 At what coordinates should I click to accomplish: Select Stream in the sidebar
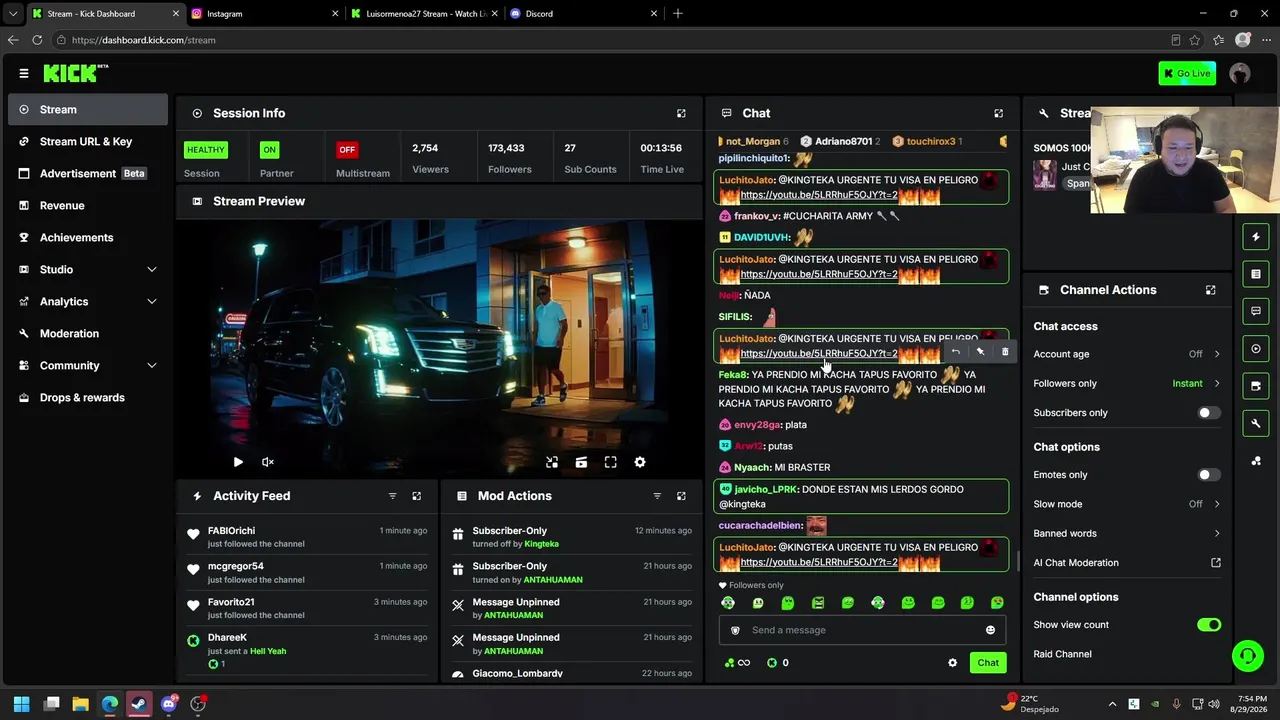pos(88,110)
